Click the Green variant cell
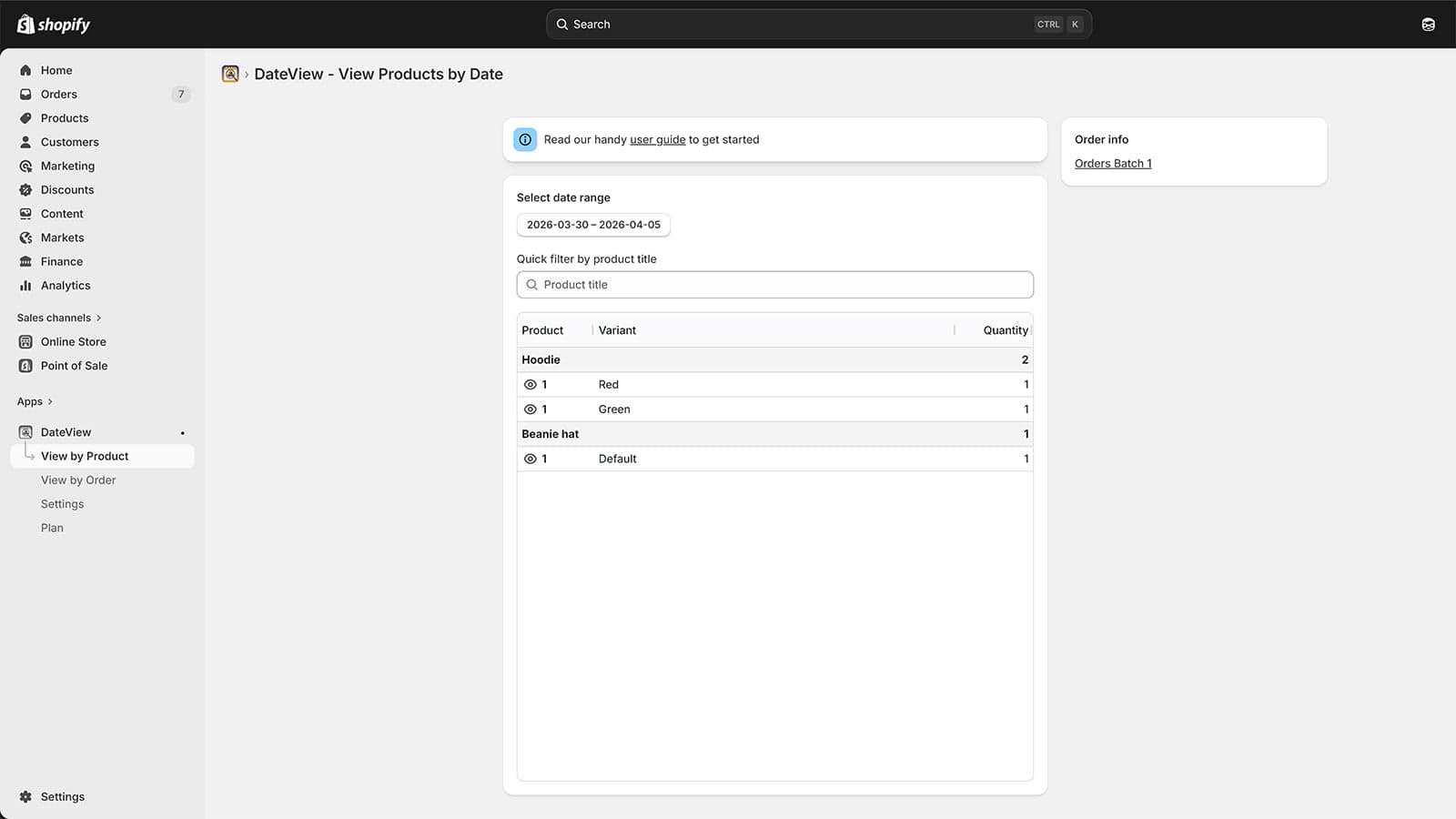This screenshot has width=1456, height=819. [614, 409]
